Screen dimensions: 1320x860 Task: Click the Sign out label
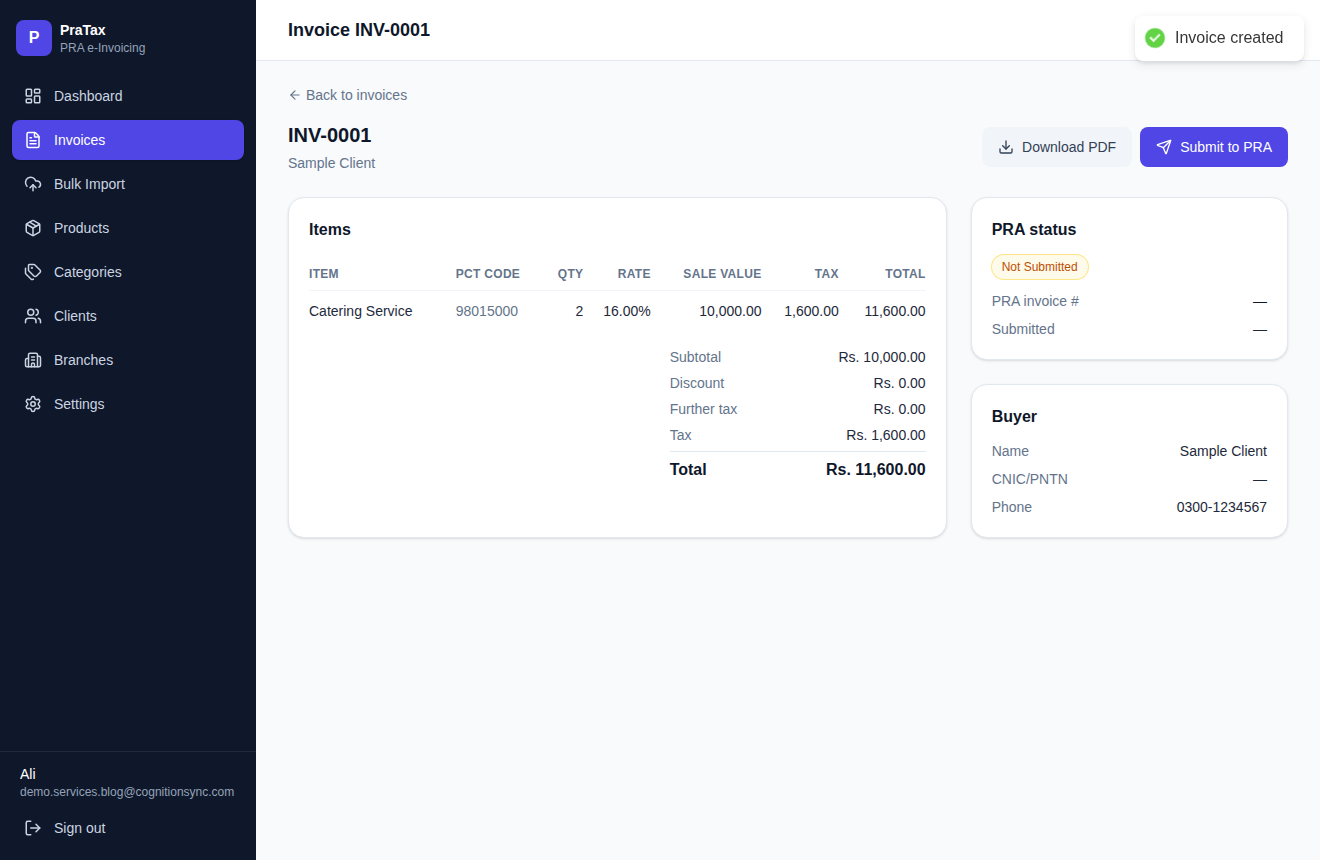(x=80, y=828)
